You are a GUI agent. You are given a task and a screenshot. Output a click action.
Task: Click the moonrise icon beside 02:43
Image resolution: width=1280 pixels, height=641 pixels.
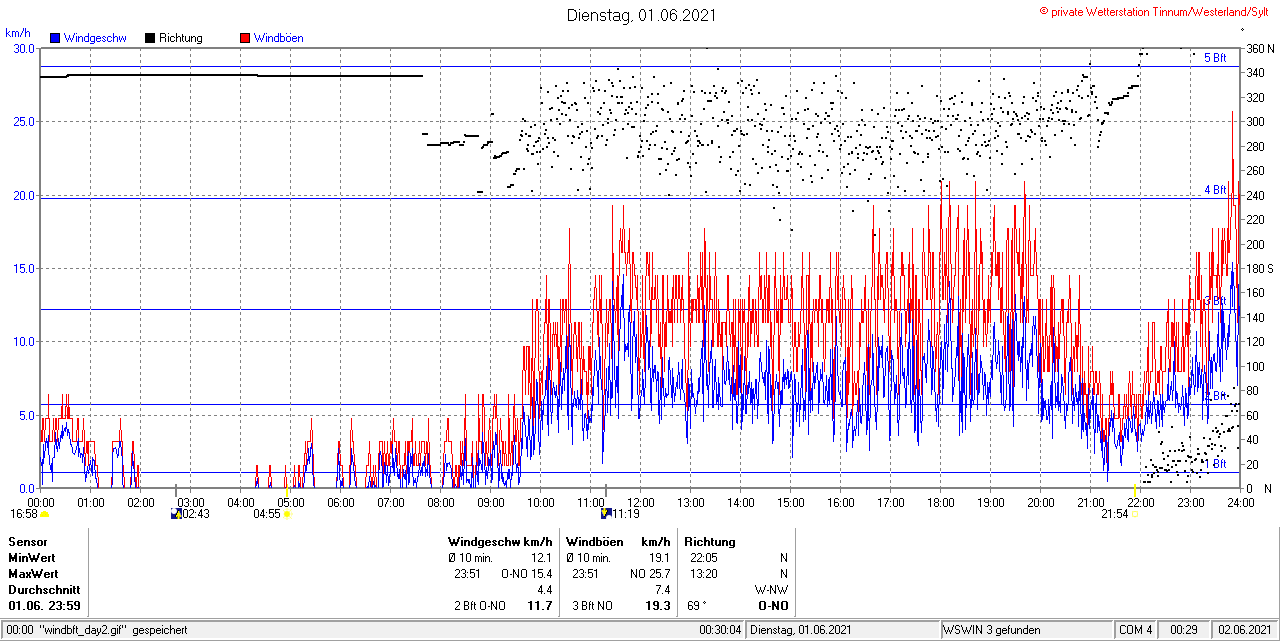[177, 514]
